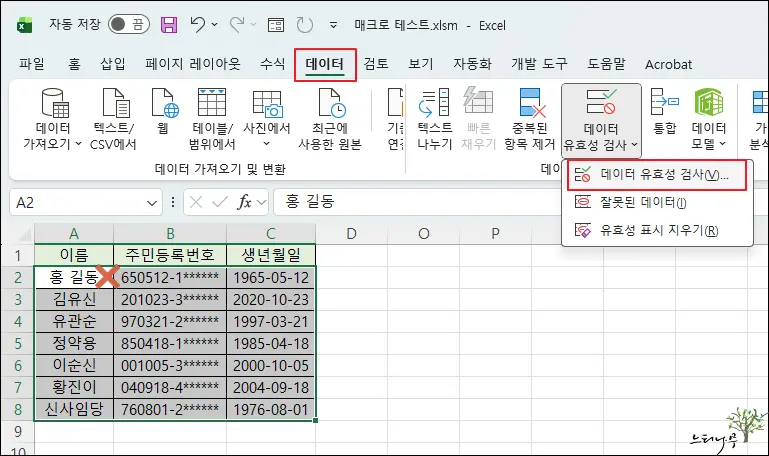Click the formula bar confirm checkmark icon
Screen dimensions: 769x456
pos(219,202)
